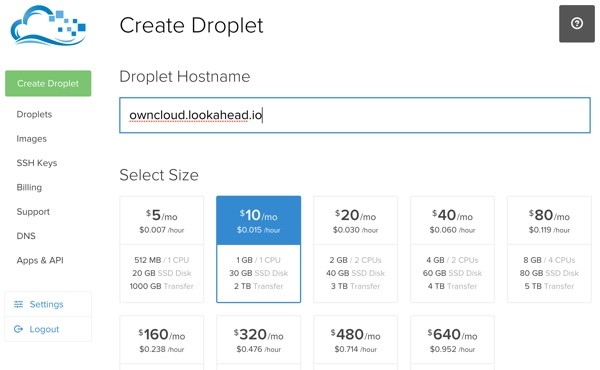Screen dimensions: 600x370
Task: Choose the $20/mo 2 GB plan
Action: (x=355, y=249)
